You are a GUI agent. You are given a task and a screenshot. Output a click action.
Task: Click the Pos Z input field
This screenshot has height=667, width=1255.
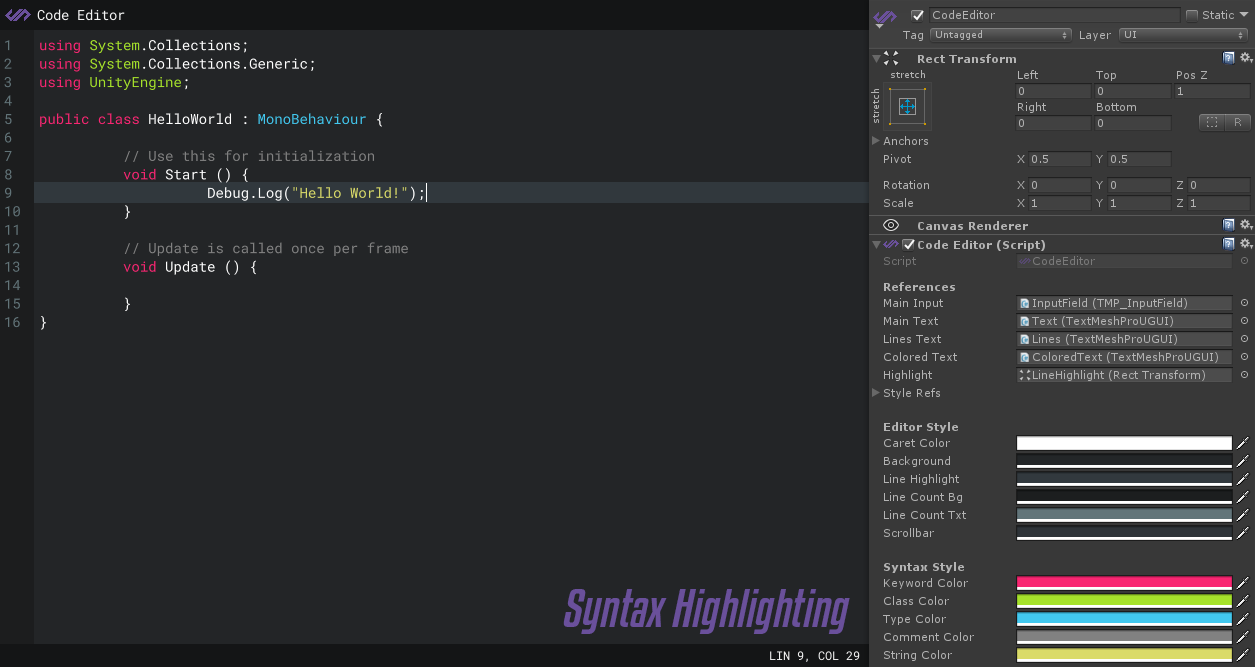[1211, 90]
